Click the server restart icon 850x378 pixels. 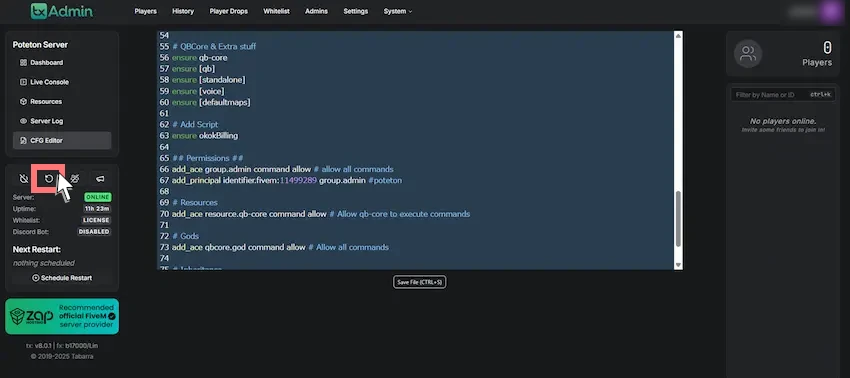pyautogui.click(x=48, y=178)
